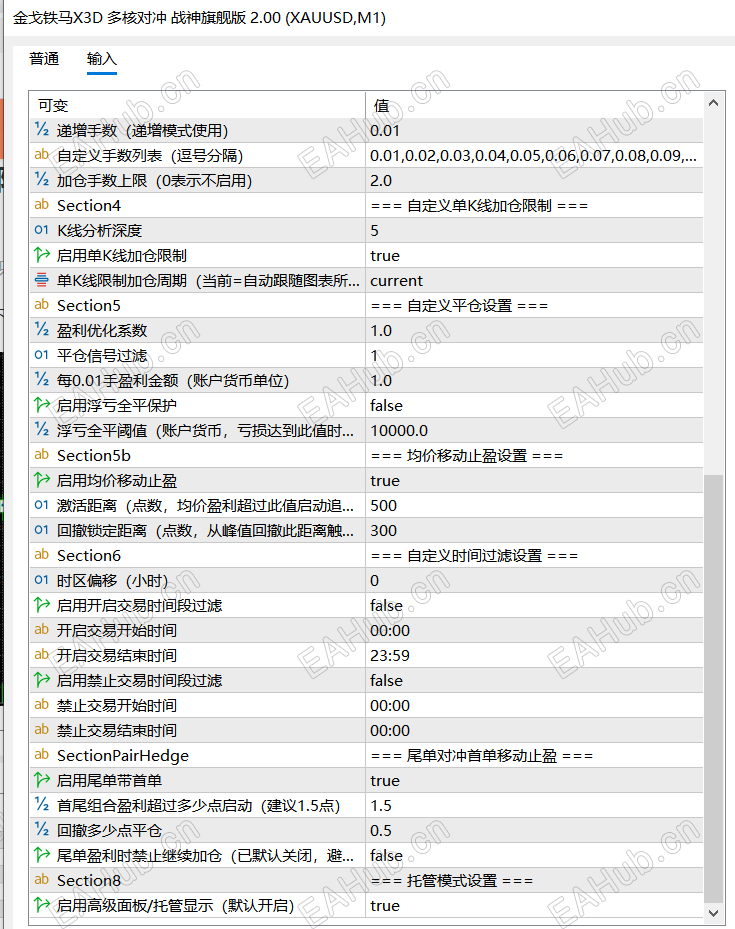Click the bool icon beside 启用禁止交易时间段过滤
This screenshot has height=929, width=735.
click(41, 680)
